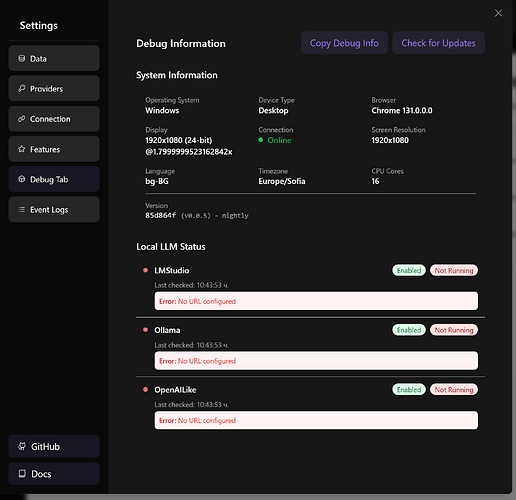Screen dimensions: 516x500
Task: Click the Ollama Not Running badge
Action: coord(454,330)
